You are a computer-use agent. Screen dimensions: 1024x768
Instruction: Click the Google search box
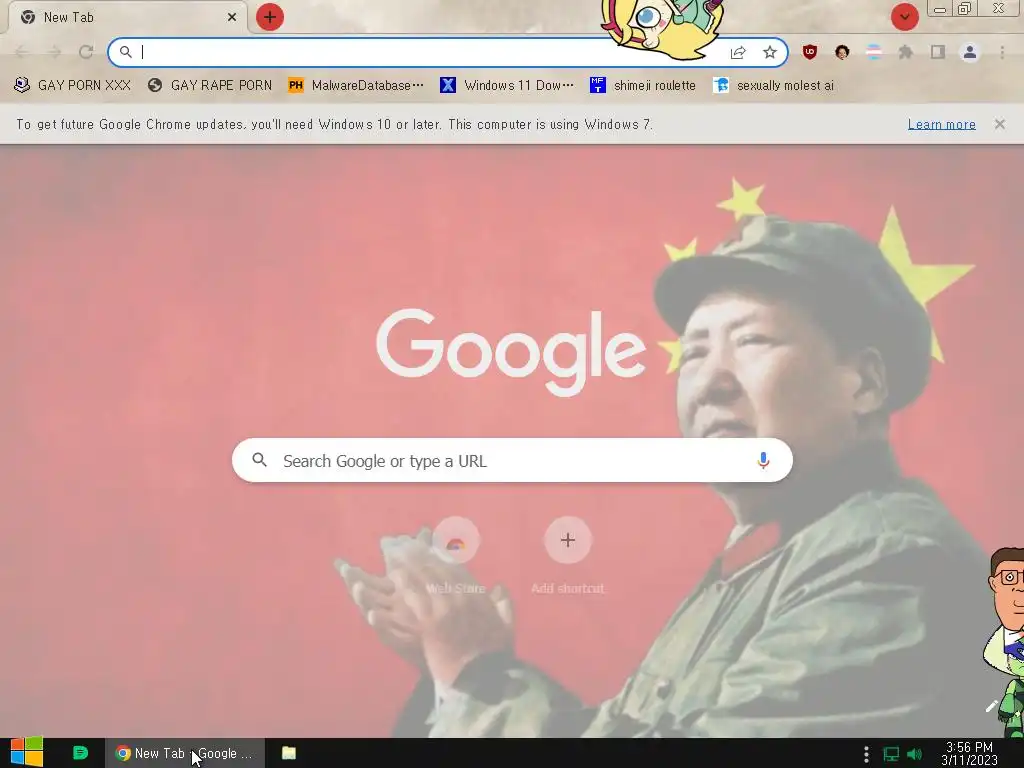click(x=512, y=460)
